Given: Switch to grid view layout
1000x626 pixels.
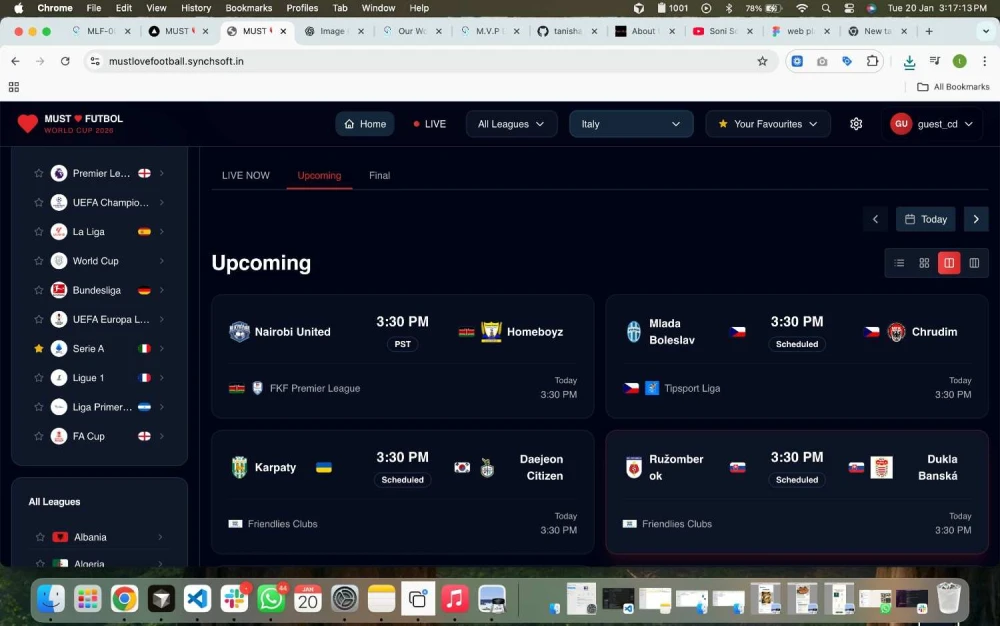Looking at the screenshot, I should point(924,263).
